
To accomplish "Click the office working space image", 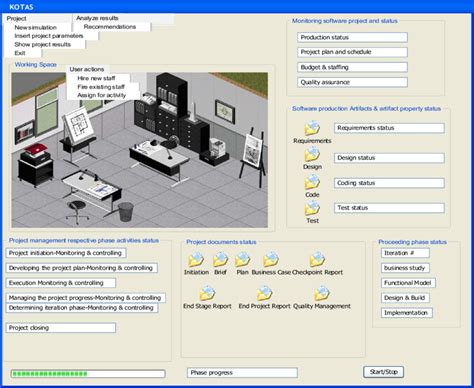I will point(140,150).
